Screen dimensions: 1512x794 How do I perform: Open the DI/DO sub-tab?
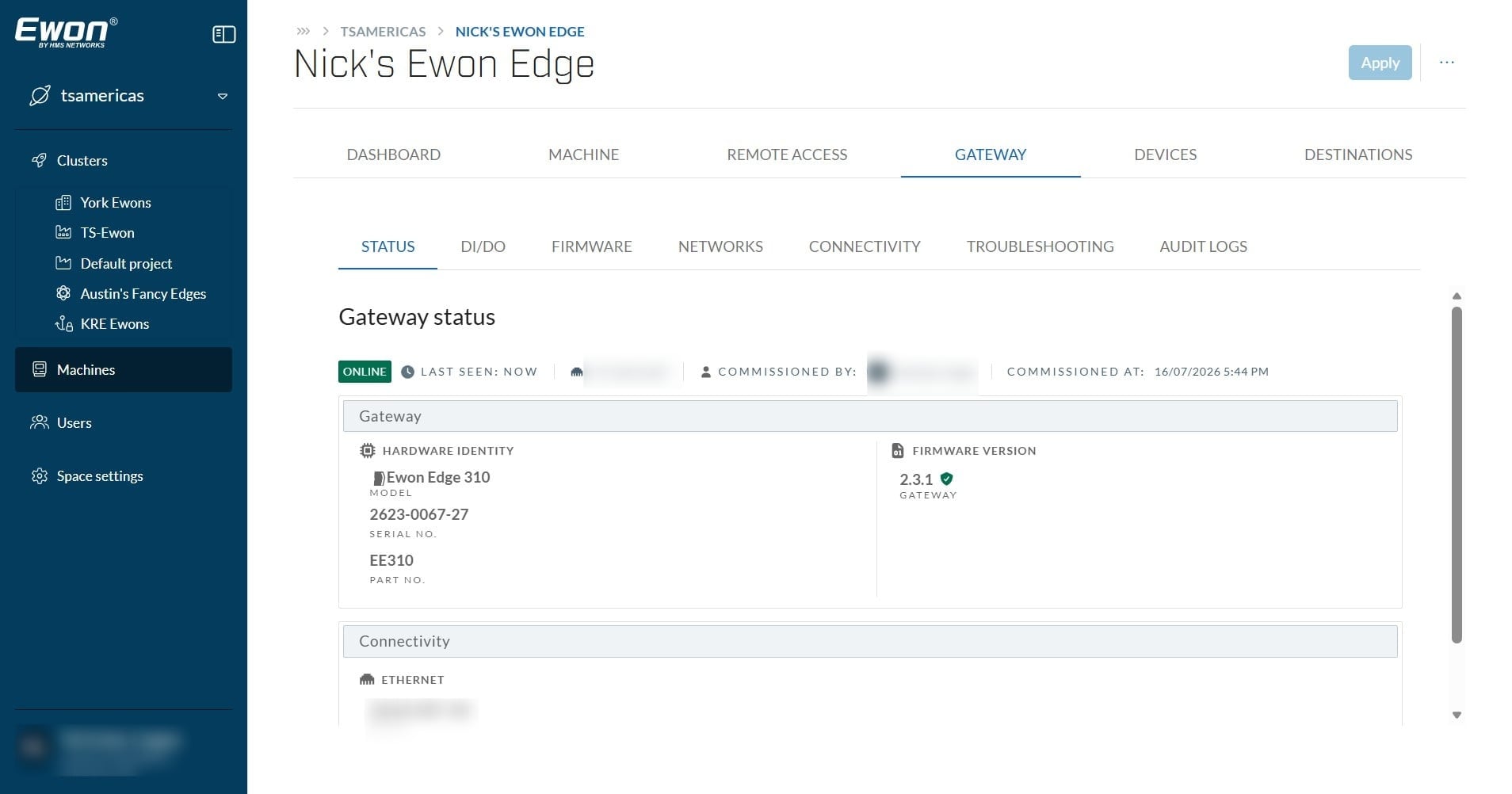point(483,246)
